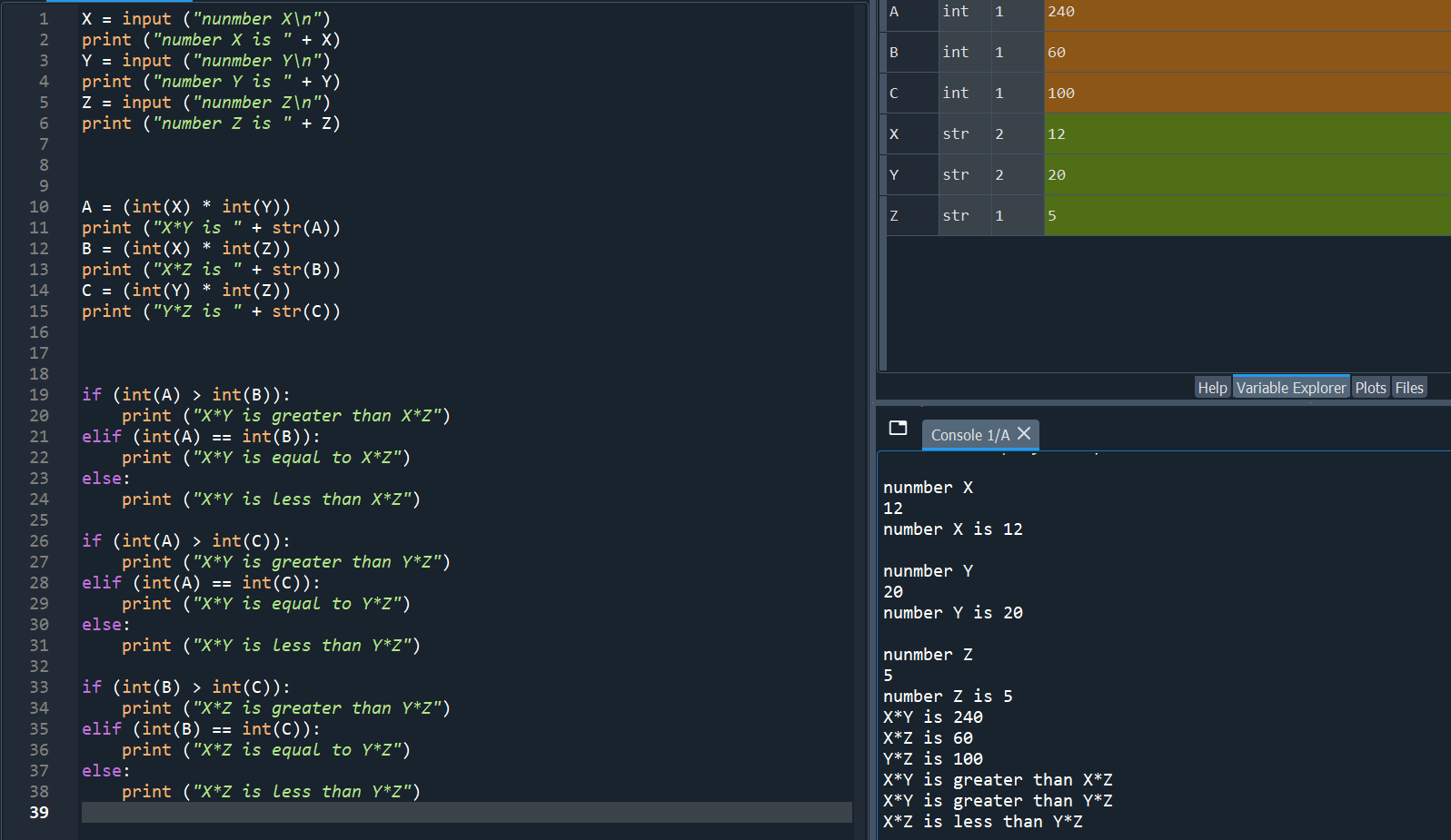The height and width of the screenshot is (840, 1451).
Task: Select variable Y's value cell showing 20
Action: [x=1246, y=175]
